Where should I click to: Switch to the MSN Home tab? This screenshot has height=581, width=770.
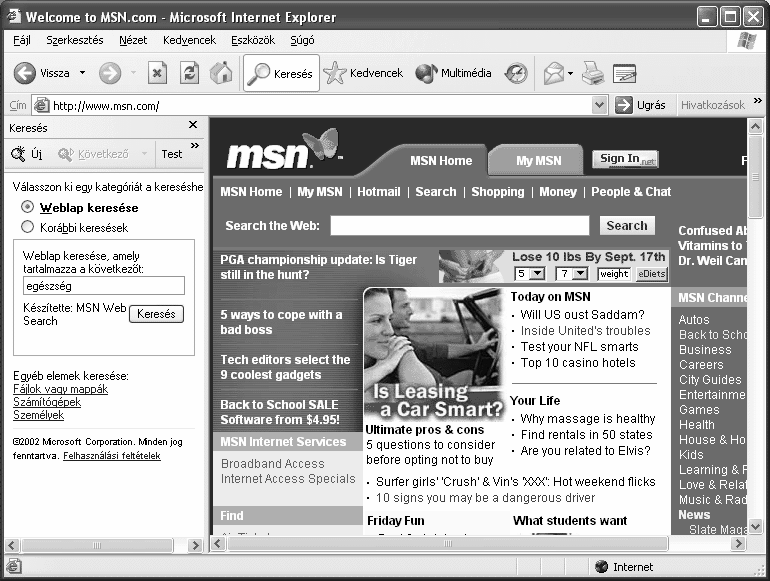(441, 161)
